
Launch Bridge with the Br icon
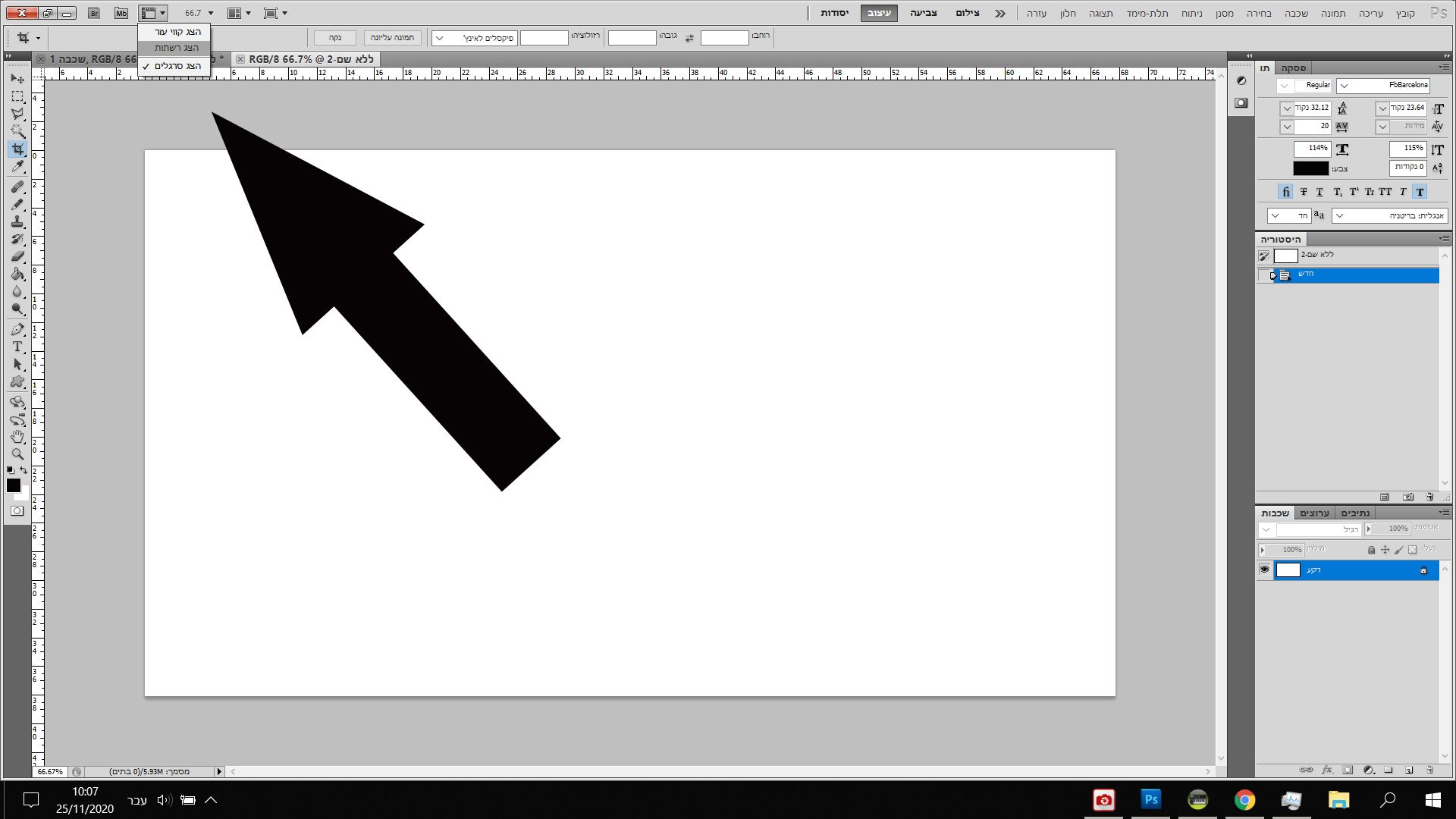(x=94, y=13)
